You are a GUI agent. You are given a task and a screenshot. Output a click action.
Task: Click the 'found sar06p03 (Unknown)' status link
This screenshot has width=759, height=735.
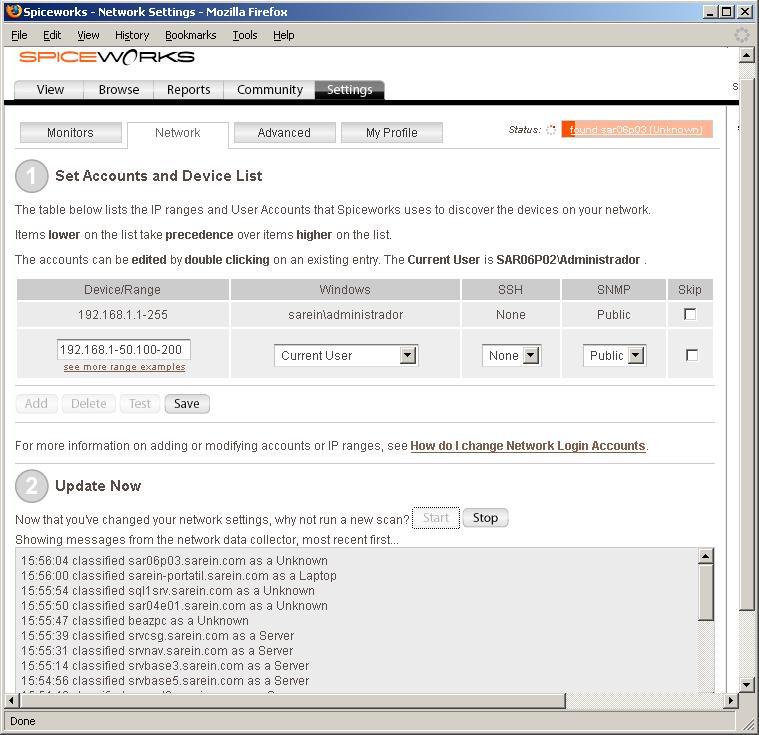[636, 130]
